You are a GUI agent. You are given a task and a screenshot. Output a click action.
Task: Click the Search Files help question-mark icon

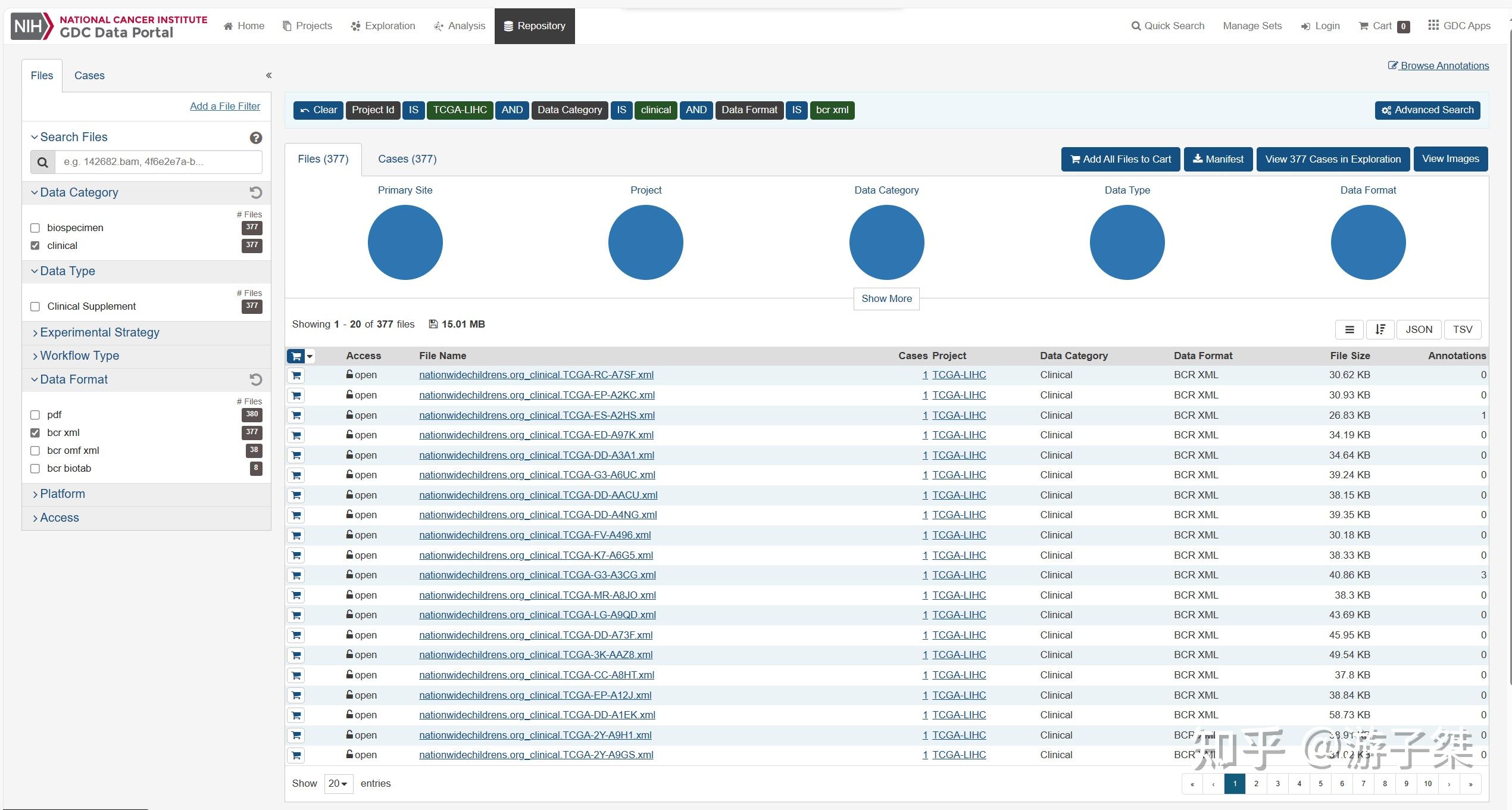pos(256,138)
